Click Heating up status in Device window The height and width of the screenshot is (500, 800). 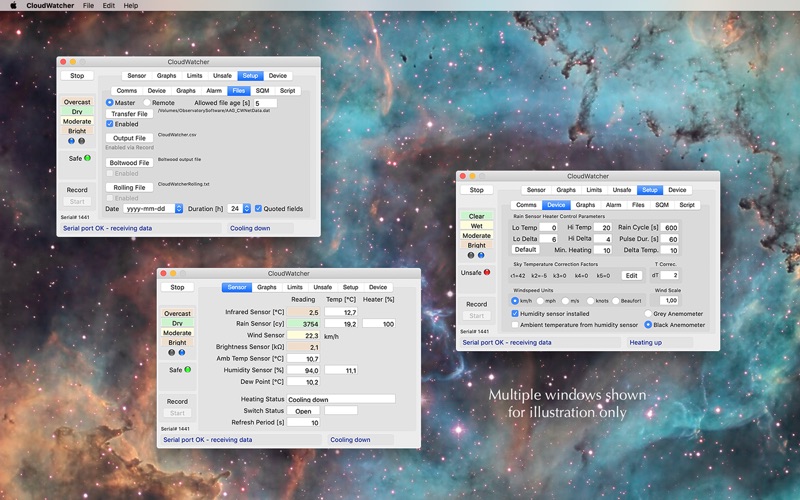[x=645, y=342]
